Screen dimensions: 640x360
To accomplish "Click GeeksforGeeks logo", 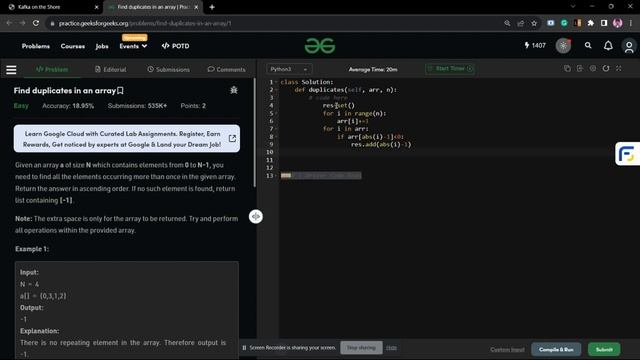I will coord(320,46).
